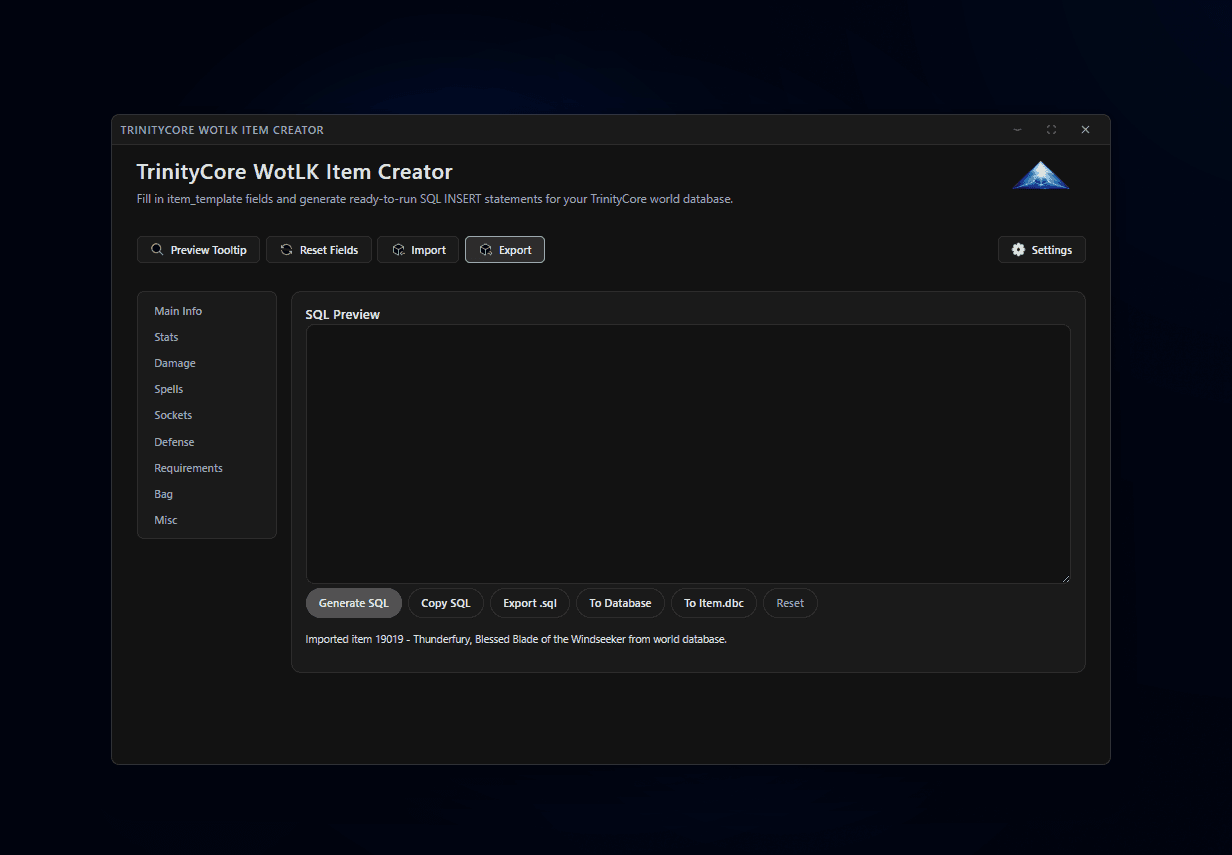This screenshot has width=1232, height=855.
Task: Click the Preview Tooltip button
Action: coord(198,250)
